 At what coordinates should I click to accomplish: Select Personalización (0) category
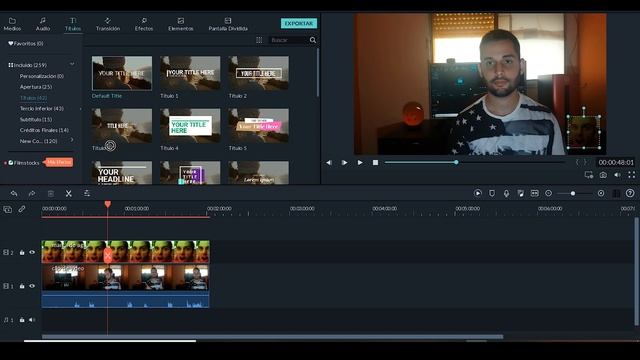pyautogui.click(x=42, y=76)
